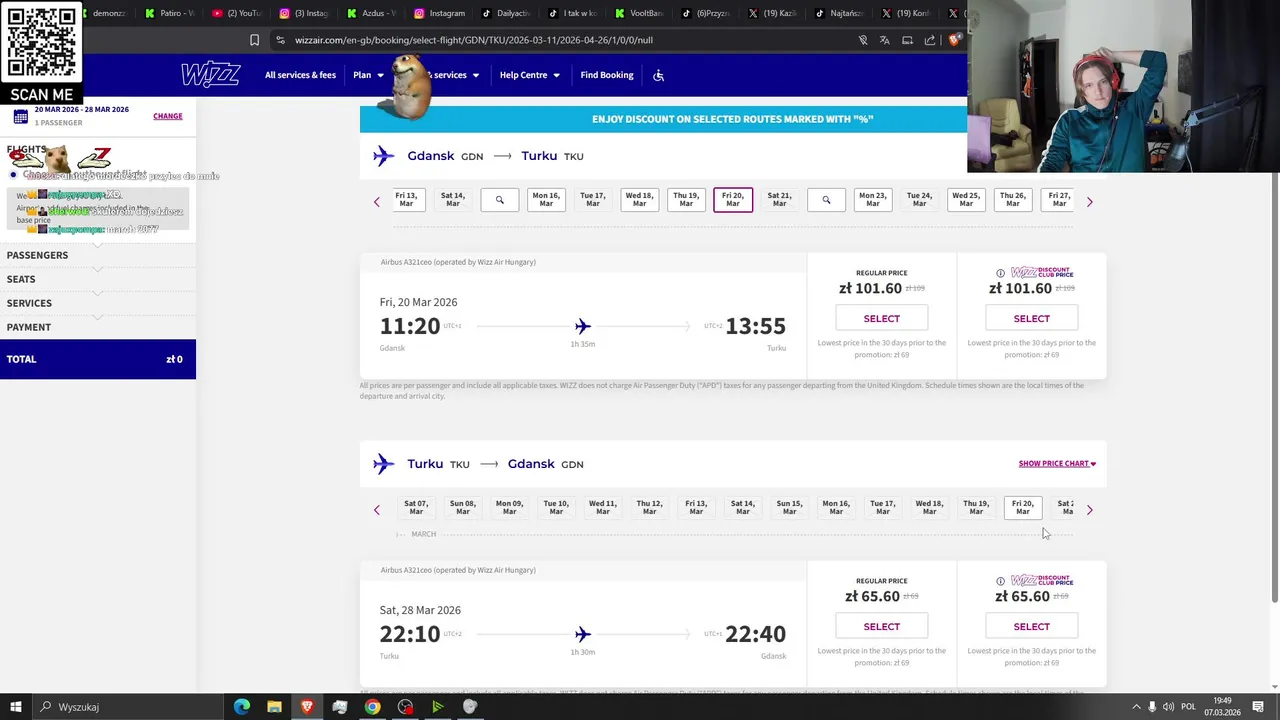The image size is (1280, 720).
Task: Expand the Help Centre menu
Action: click(530, 75)
